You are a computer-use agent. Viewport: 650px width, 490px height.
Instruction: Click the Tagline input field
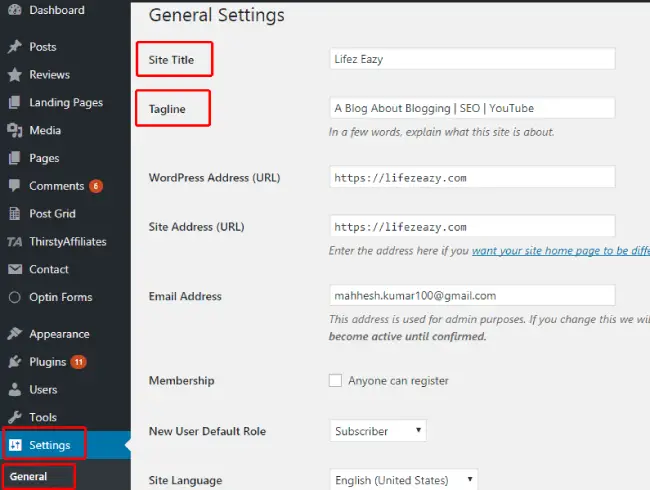pos(472,108)
